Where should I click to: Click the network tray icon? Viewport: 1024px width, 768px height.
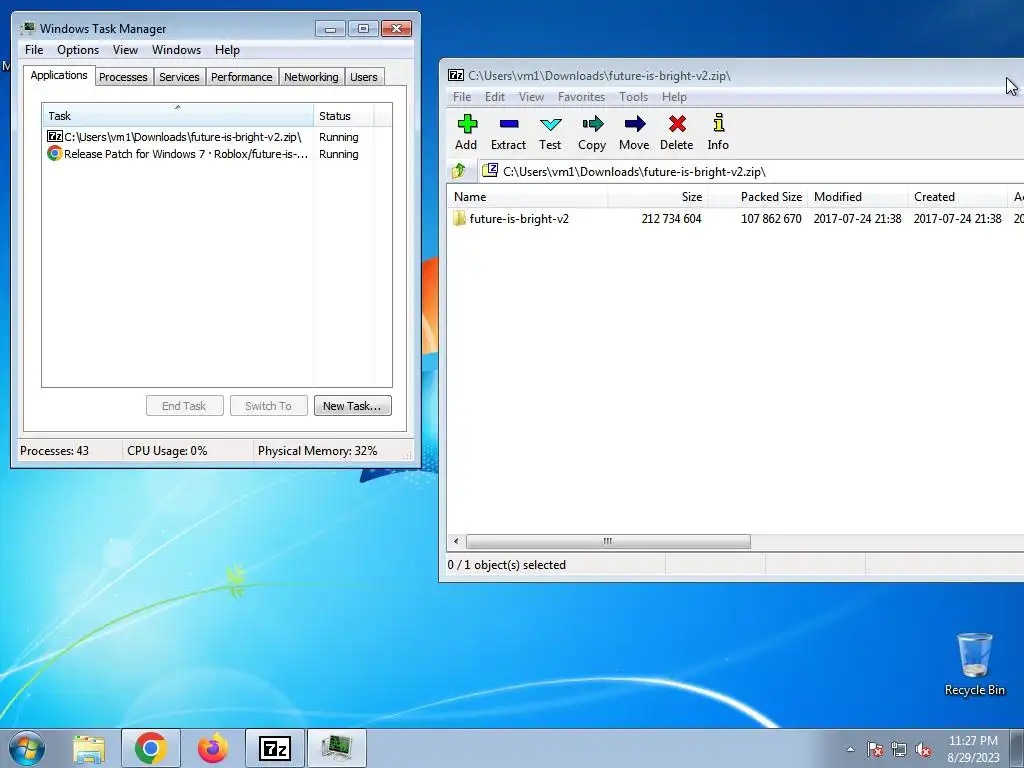pyautogui.click(x=899, y=749)
